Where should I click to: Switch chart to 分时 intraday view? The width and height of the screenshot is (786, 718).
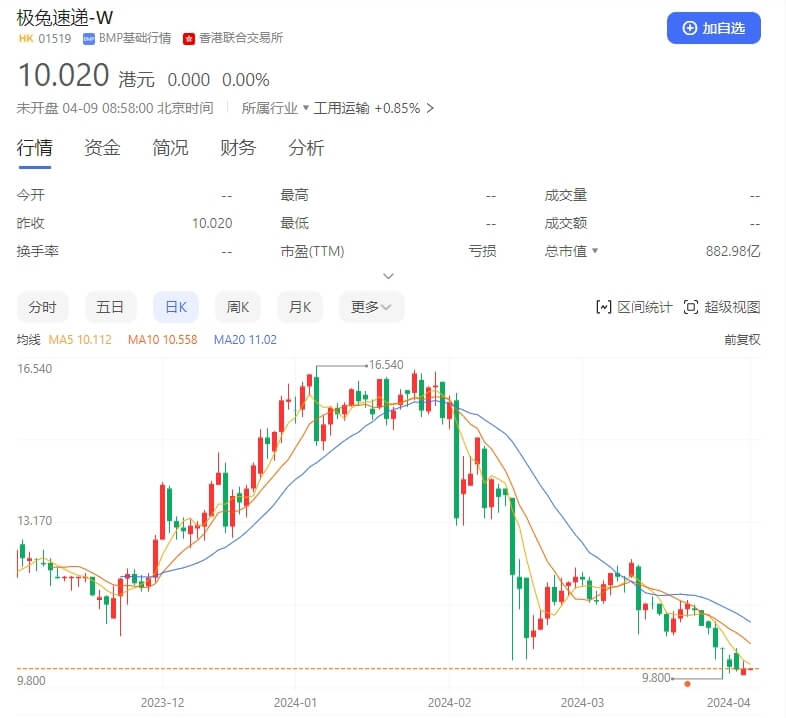click(42, 307)
